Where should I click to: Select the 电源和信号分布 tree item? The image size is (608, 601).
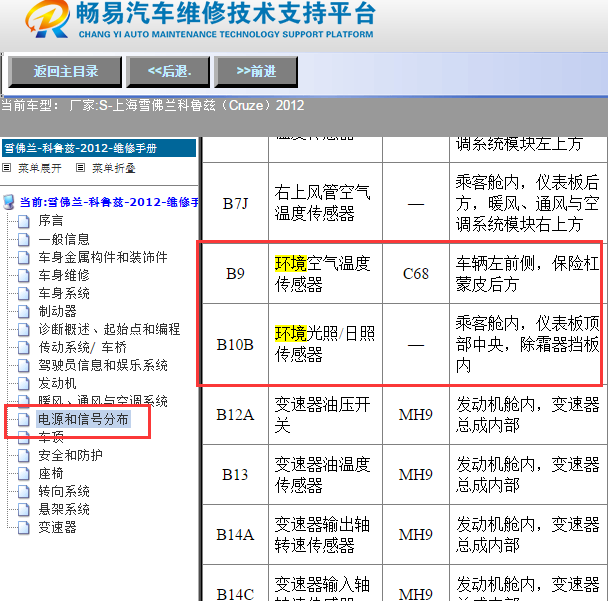[x=83, y=419]
